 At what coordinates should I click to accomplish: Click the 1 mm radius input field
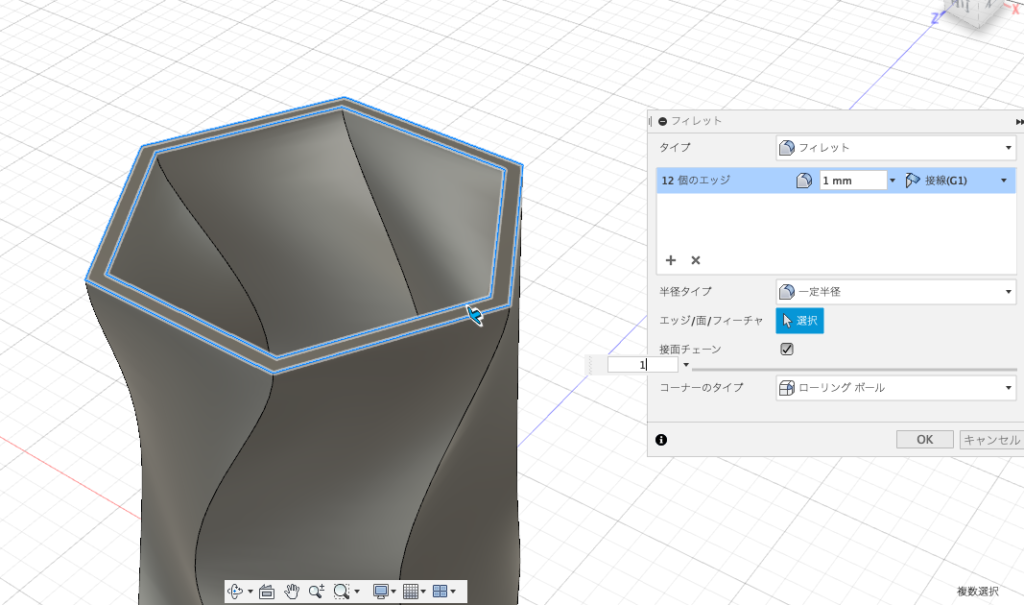853,180
